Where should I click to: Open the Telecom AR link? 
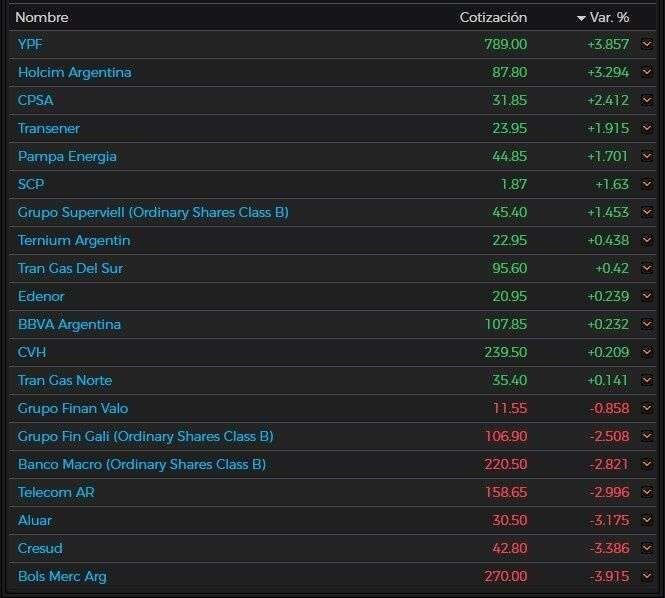coord(56,492)
